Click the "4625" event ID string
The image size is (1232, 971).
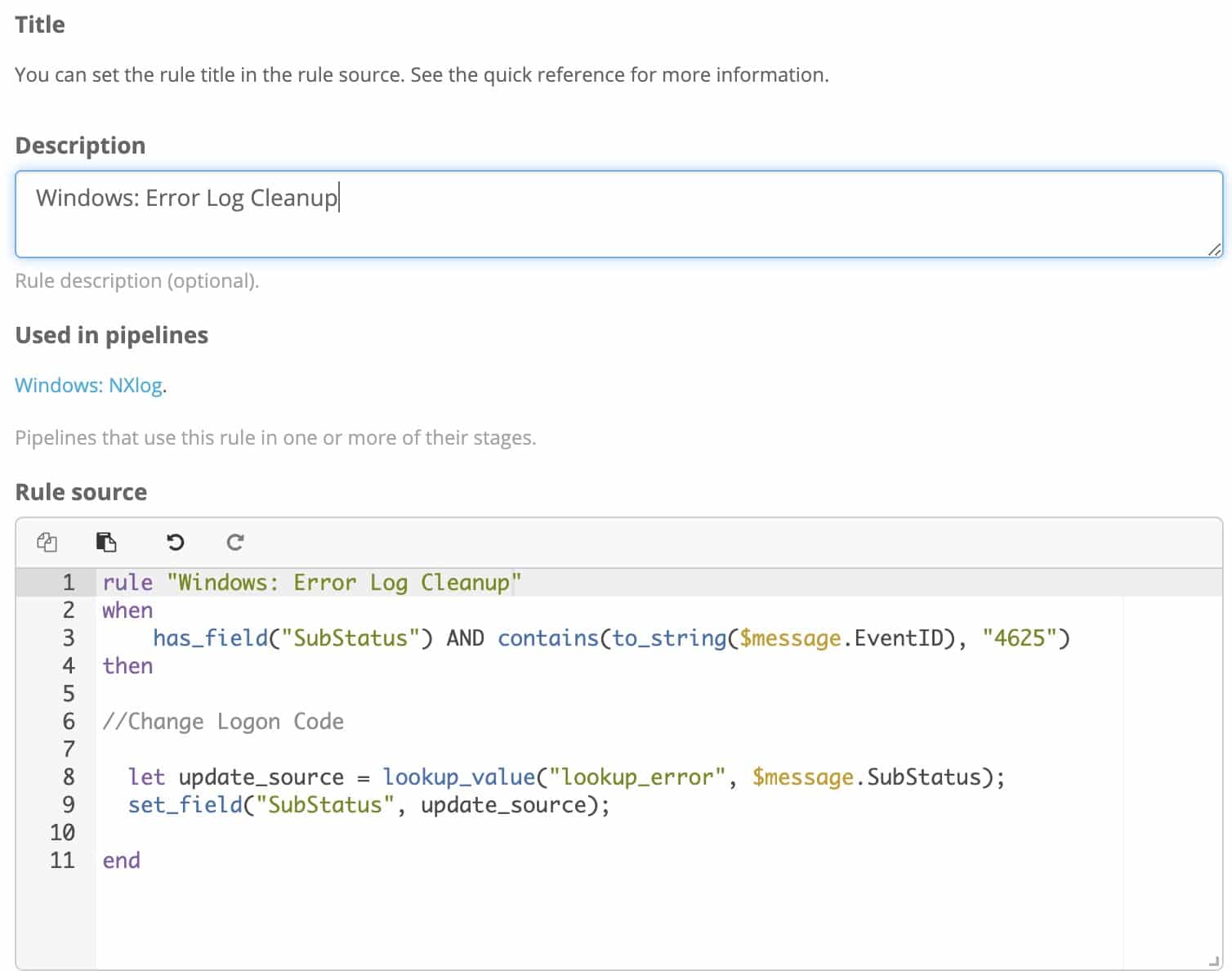[x=1020, y=638]
